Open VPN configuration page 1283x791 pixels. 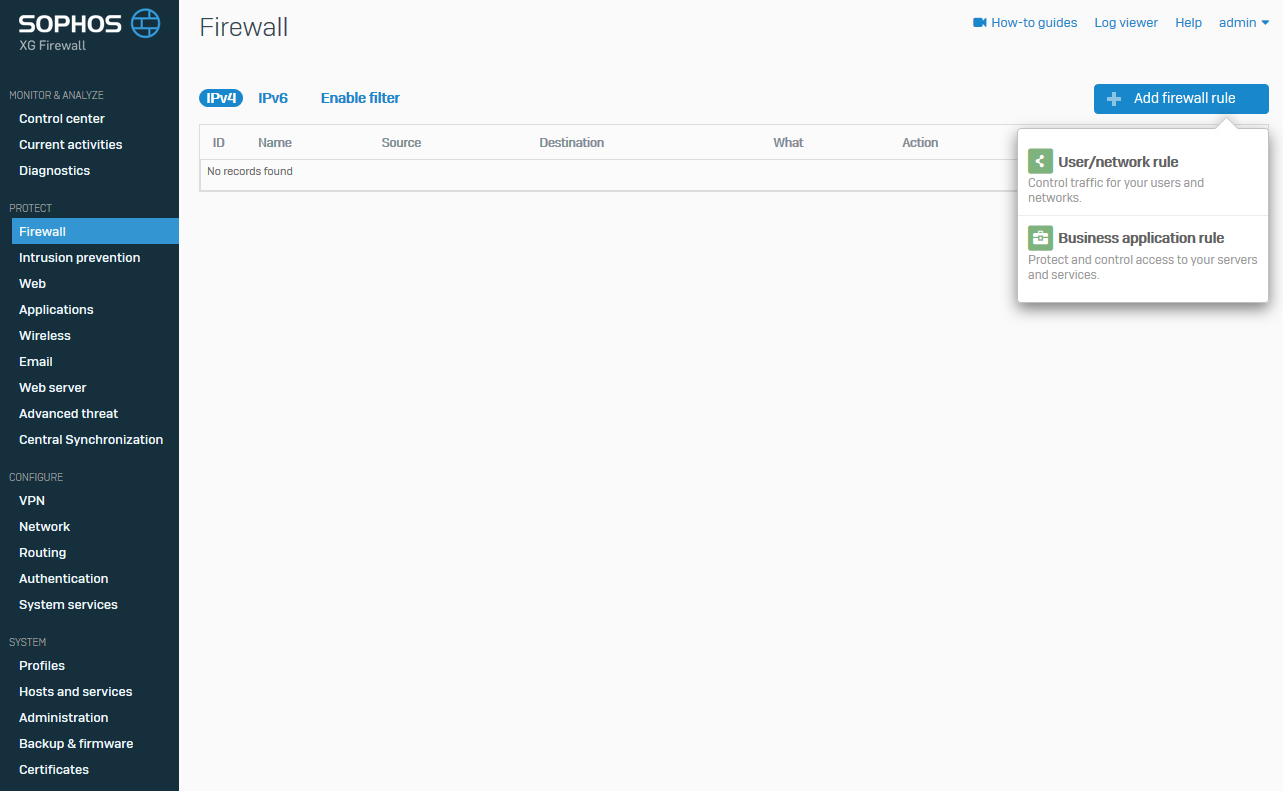(32, 501)
